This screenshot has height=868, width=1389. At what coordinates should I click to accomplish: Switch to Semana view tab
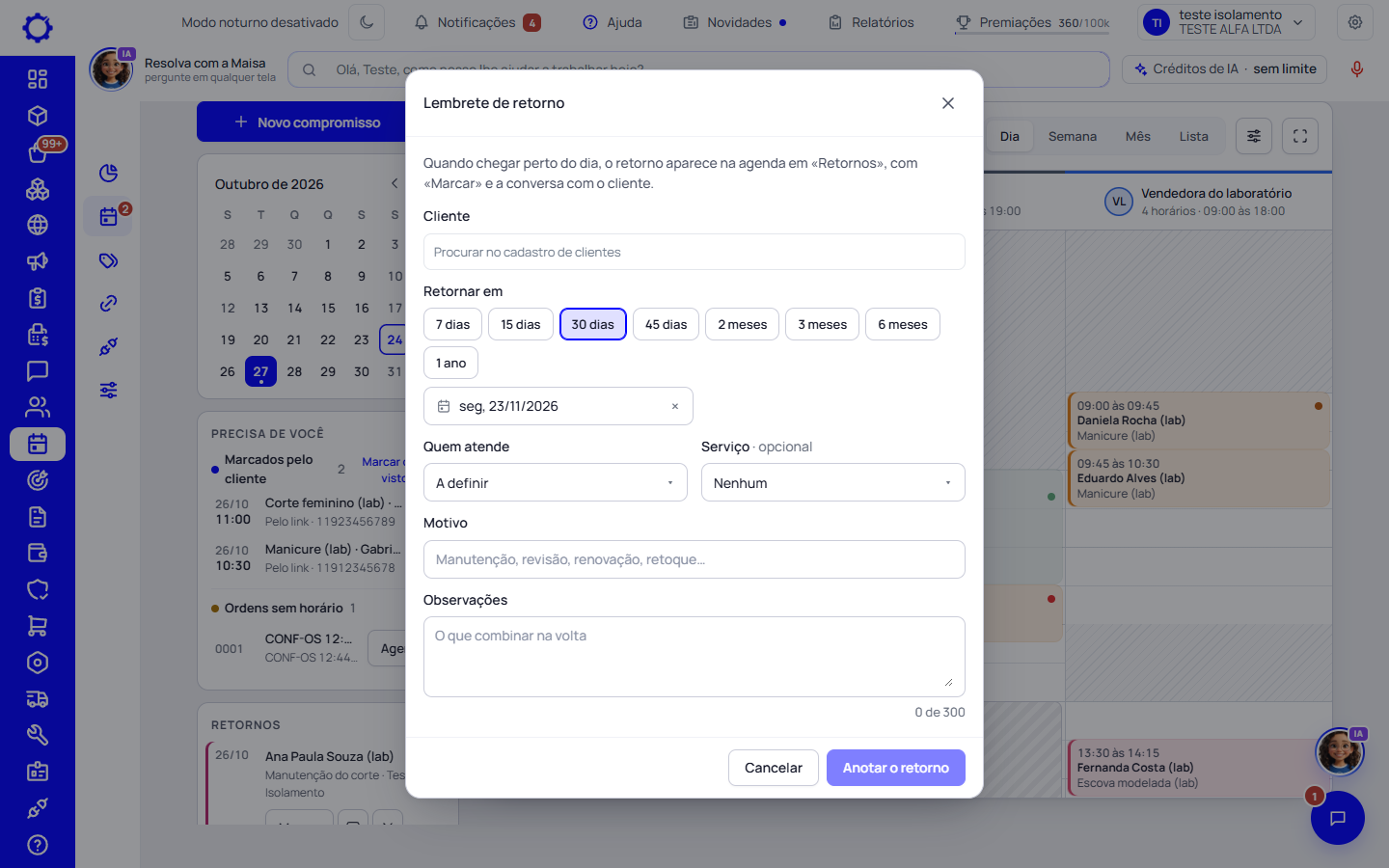click(1073, 136)
